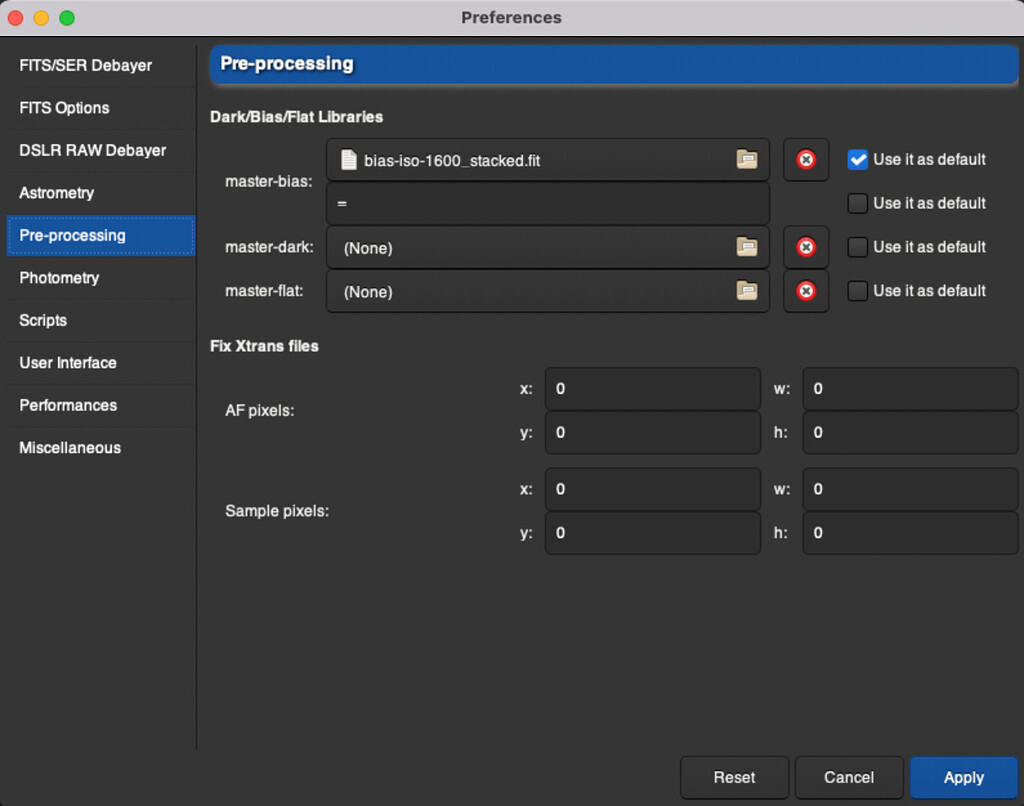
Task: Click the Sample pixels w input field
Action: [x=909, y=488]
